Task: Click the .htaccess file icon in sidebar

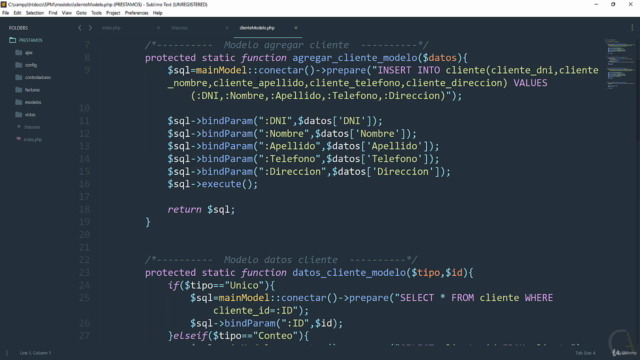Action: [18, 127]
